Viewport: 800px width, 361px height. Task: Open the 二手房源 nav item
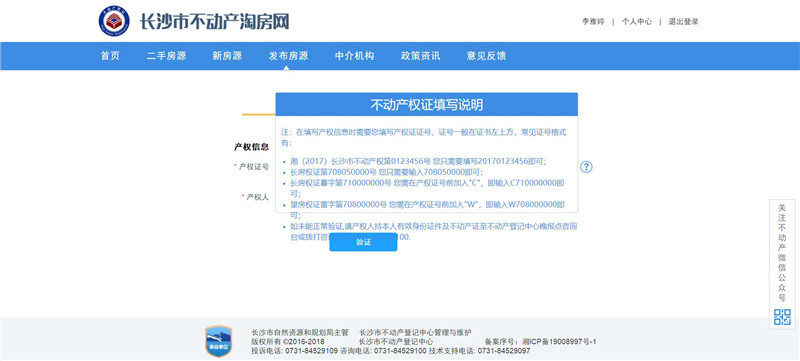(x=166, y=56)
